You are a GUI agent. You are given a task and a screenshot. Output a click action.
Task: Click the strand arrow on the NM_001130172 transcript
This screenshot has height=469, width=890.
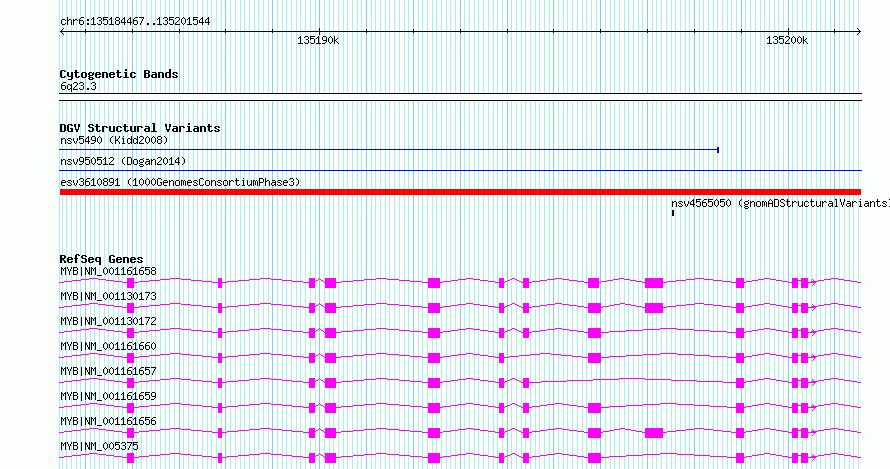pos(813,333)
